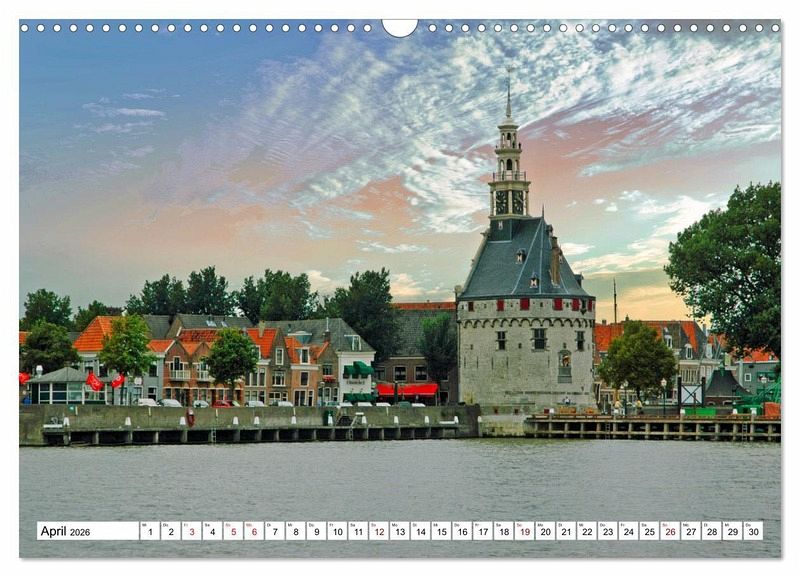The height and width of the screenshot is (577, 800).
Task: Click the red flags at the left waterfront
Action: pos(95,382)
